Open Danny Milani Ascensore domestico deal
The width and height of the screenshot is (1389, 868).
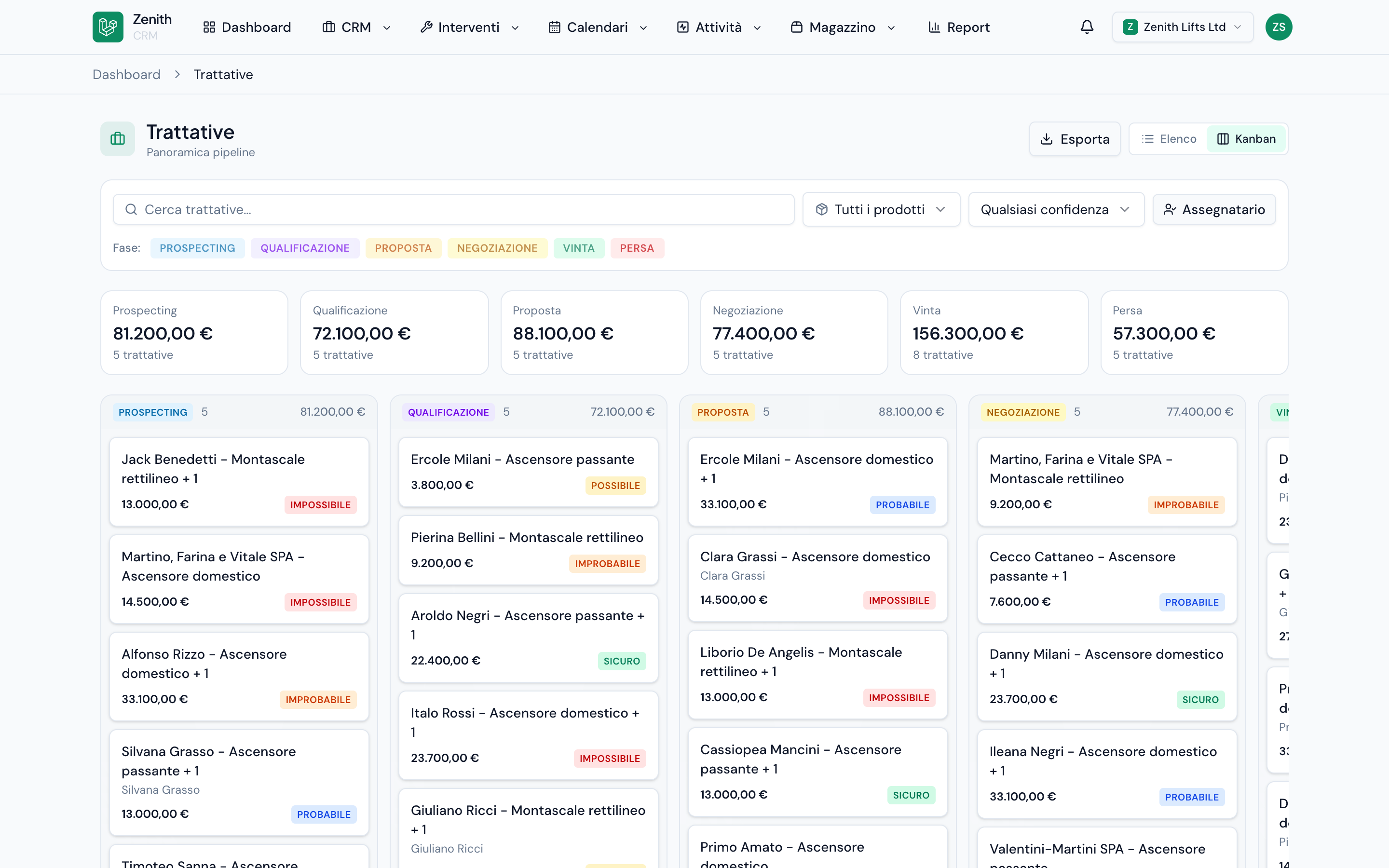pos(1106,676)
